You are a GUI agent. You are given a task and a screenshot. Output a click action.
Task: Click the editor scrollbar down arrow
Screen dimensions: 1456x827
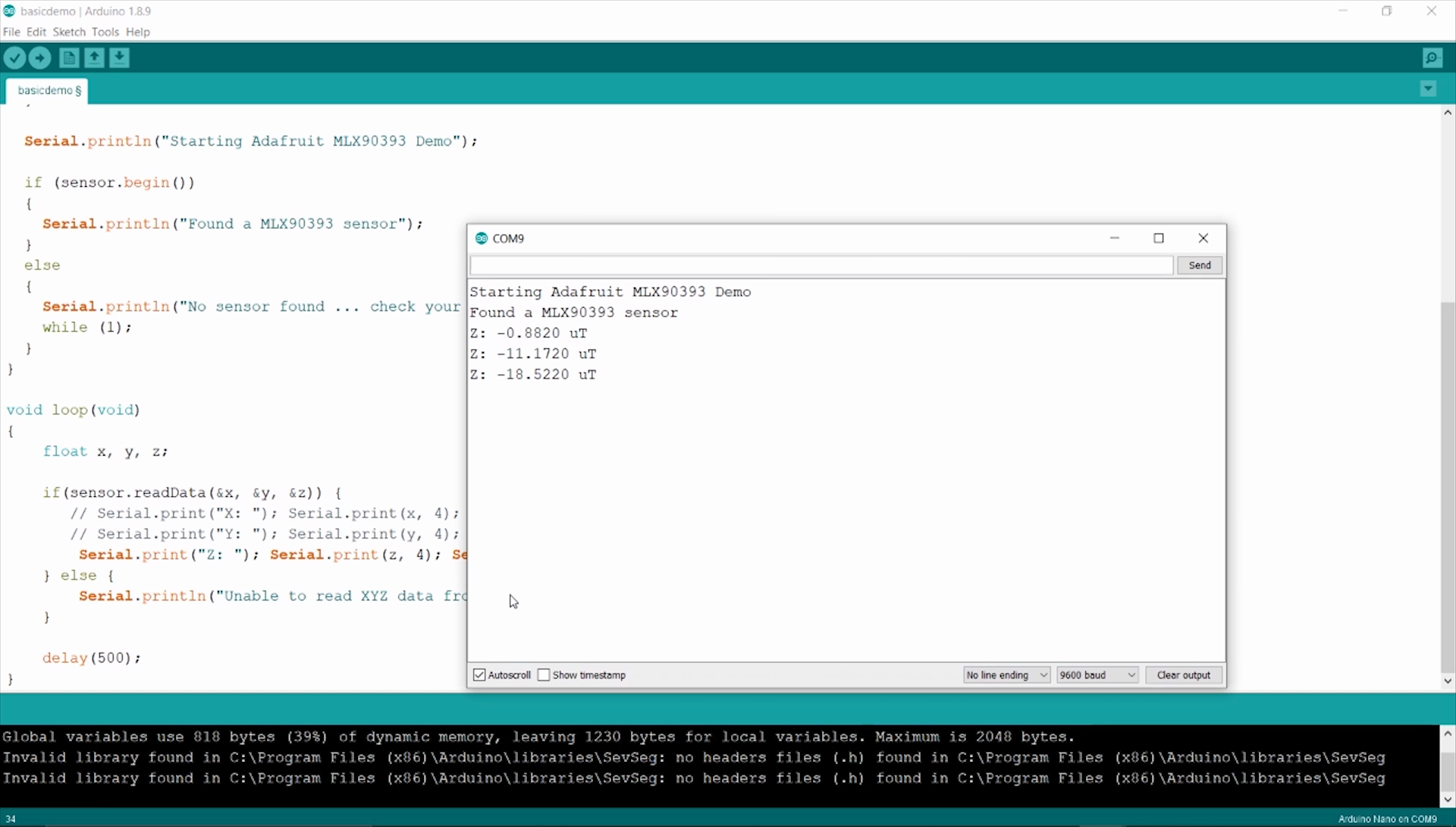click(1448, 681)
